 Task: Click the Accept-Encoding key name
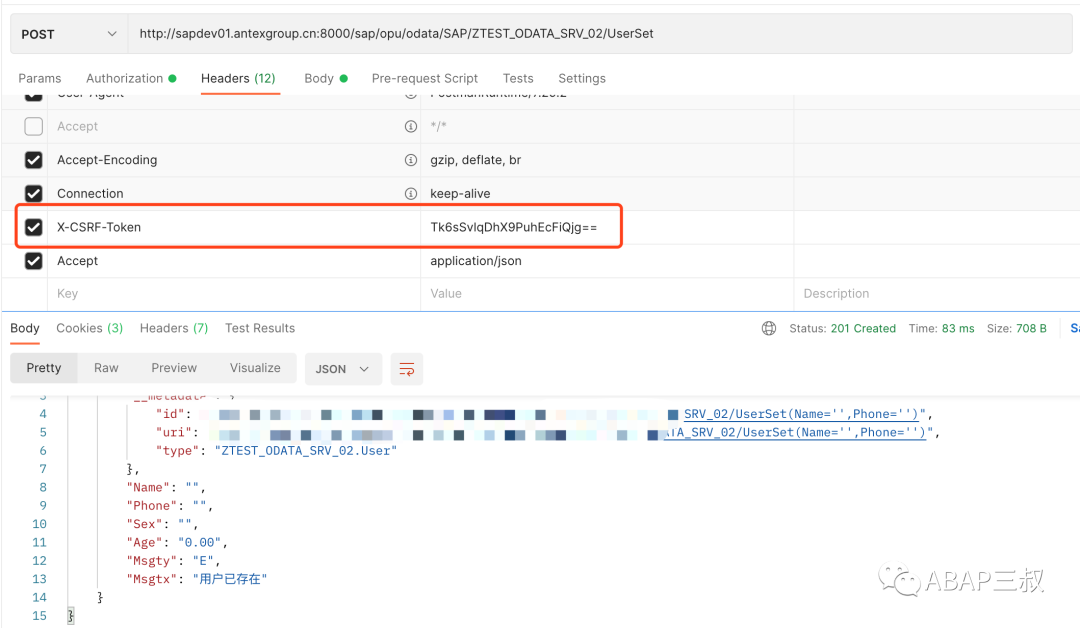tap(107, 160)
